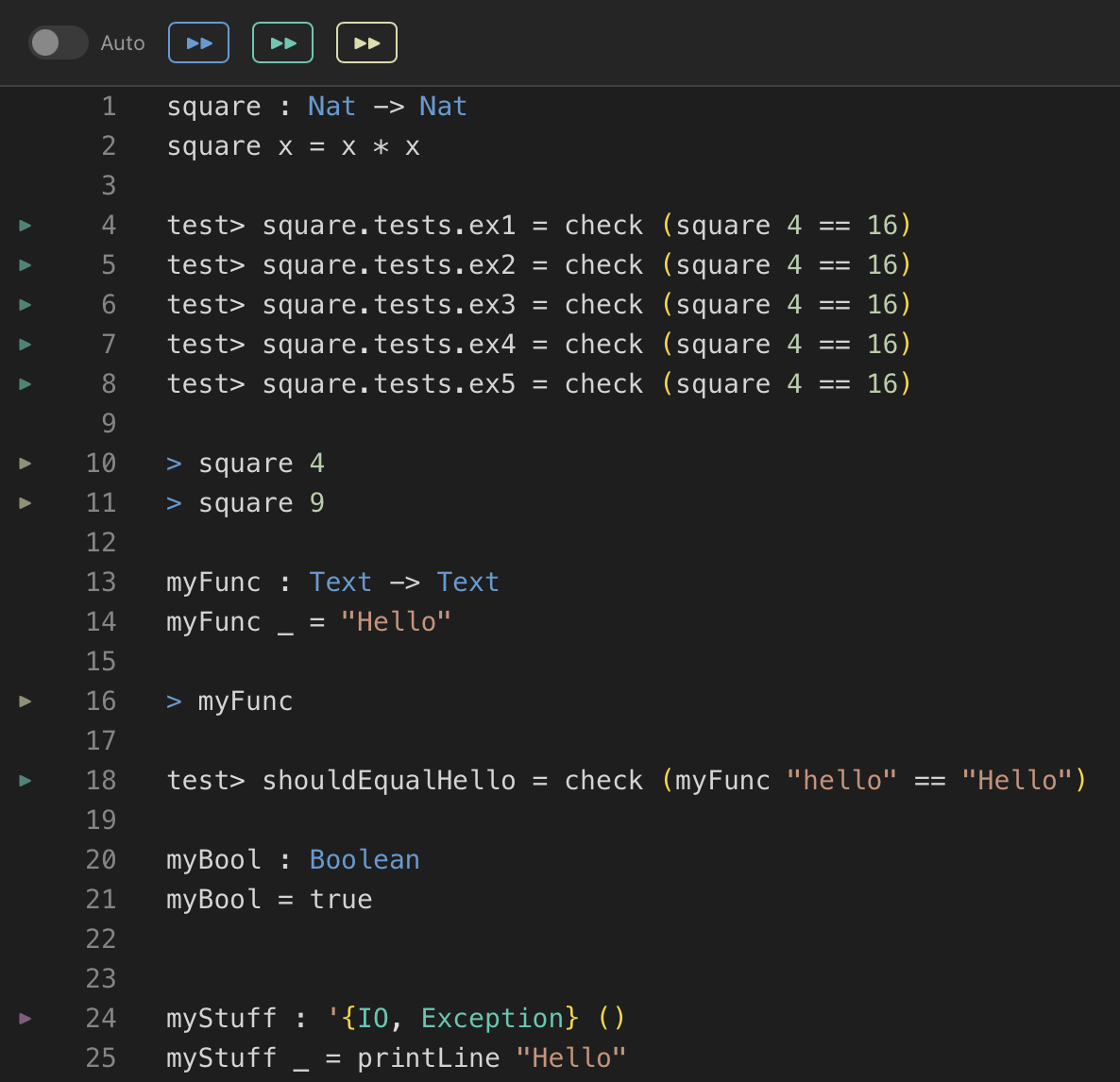Viewport: 1120px width, 1082px height.
Task: Click the blue double-arrow run button
Action: (198, 42)
